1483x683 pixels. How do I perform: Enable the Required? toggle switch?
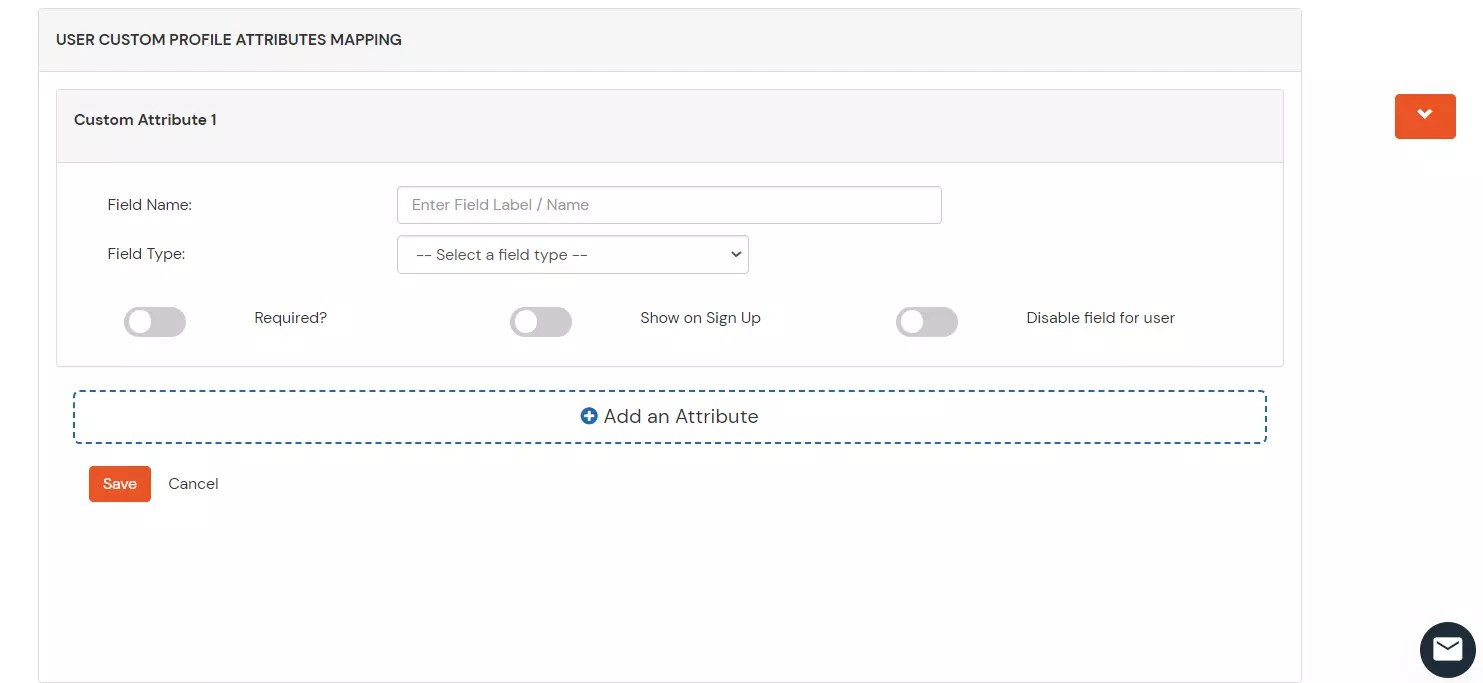pos(155,321)
